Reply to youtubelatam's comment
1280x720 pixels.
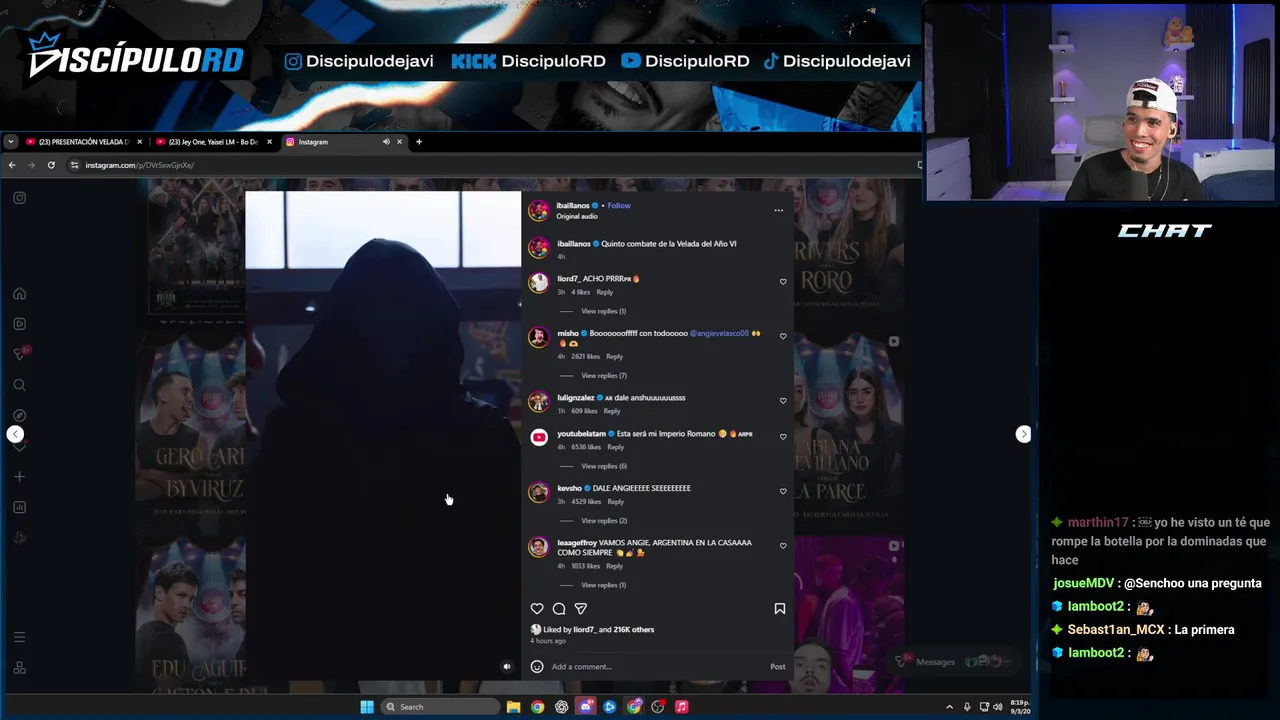coord(615,447)
